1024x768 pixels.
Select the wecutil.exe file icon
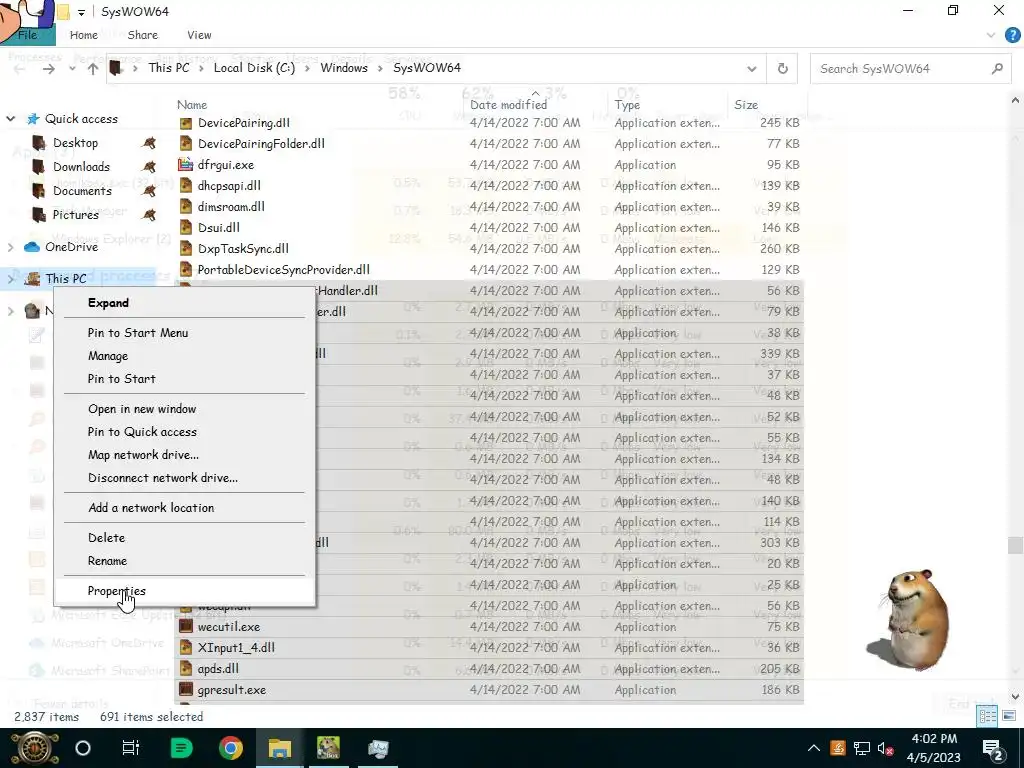coord(186,626)
